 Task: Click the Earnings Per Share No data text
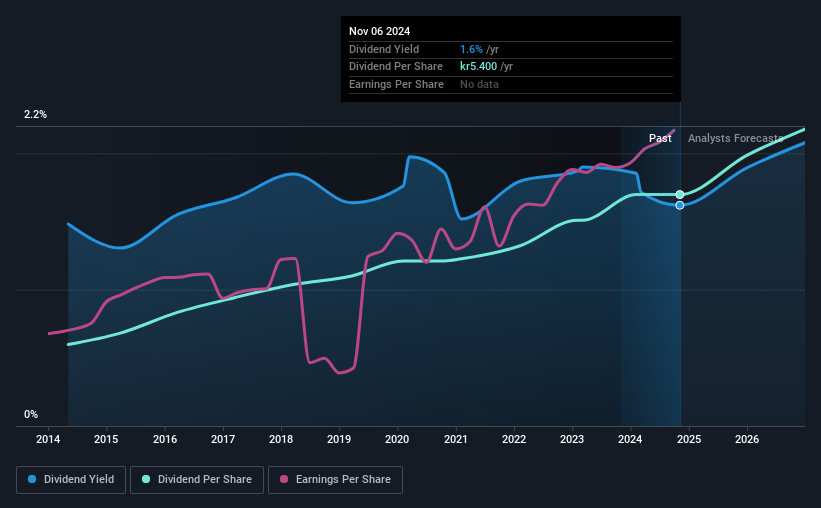(x=479, y=84)
